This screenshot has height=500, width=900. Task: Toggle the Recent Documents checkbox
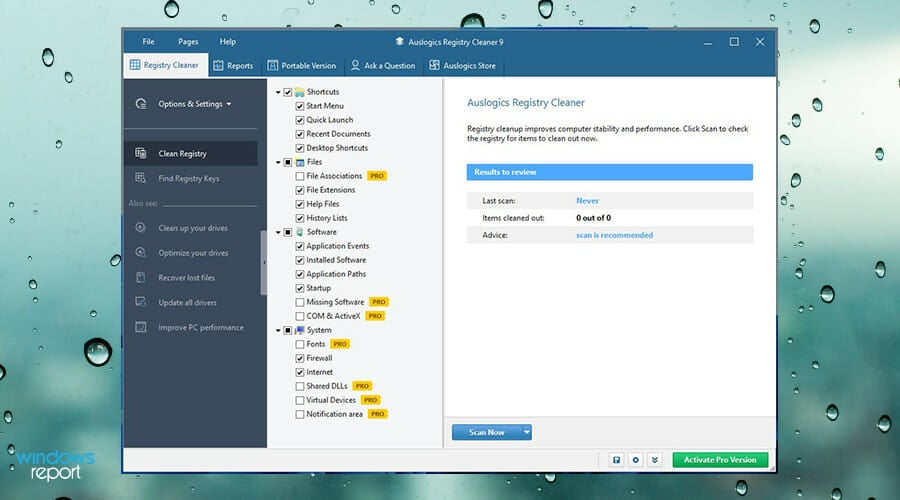point(300,134)
